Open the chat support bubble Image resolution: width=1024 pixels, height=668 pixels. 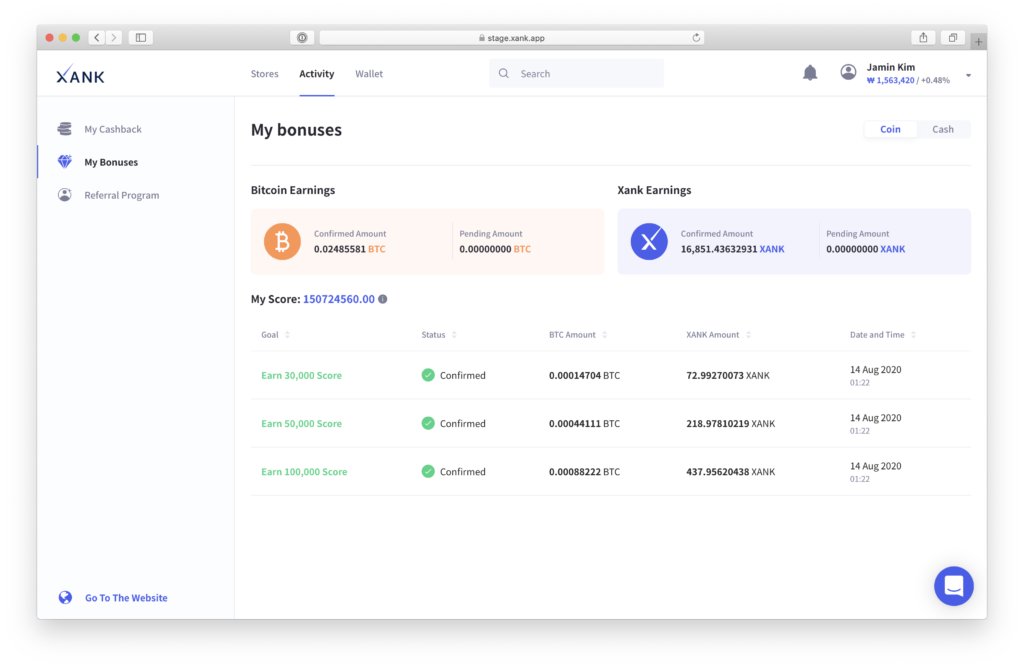coord(953,586)
